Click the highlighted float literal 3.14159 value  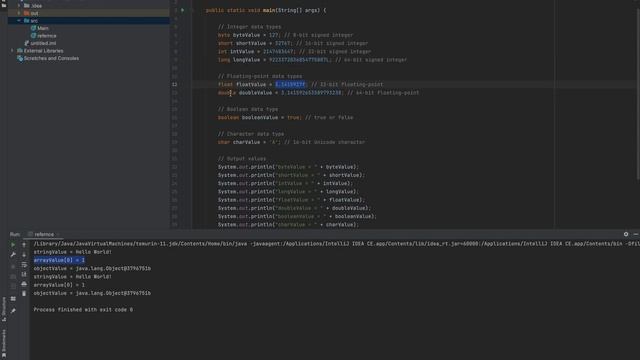click(x=290, y=84)
